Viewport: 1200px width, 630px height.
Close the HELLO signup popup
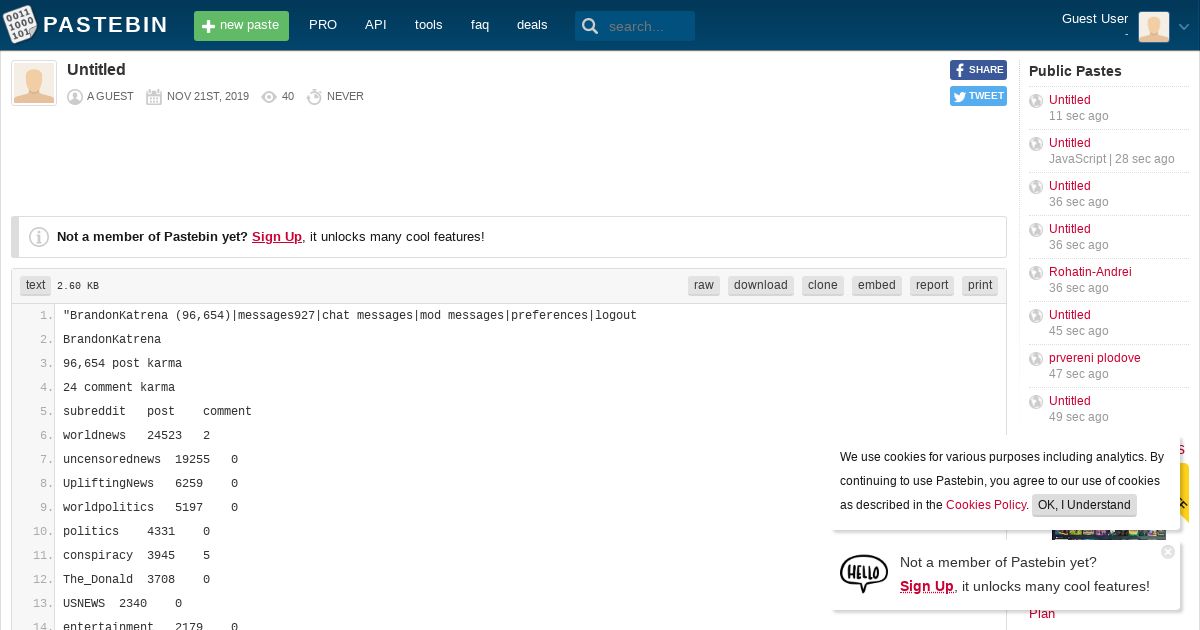pyautogui.click(x=1168, y=552)
